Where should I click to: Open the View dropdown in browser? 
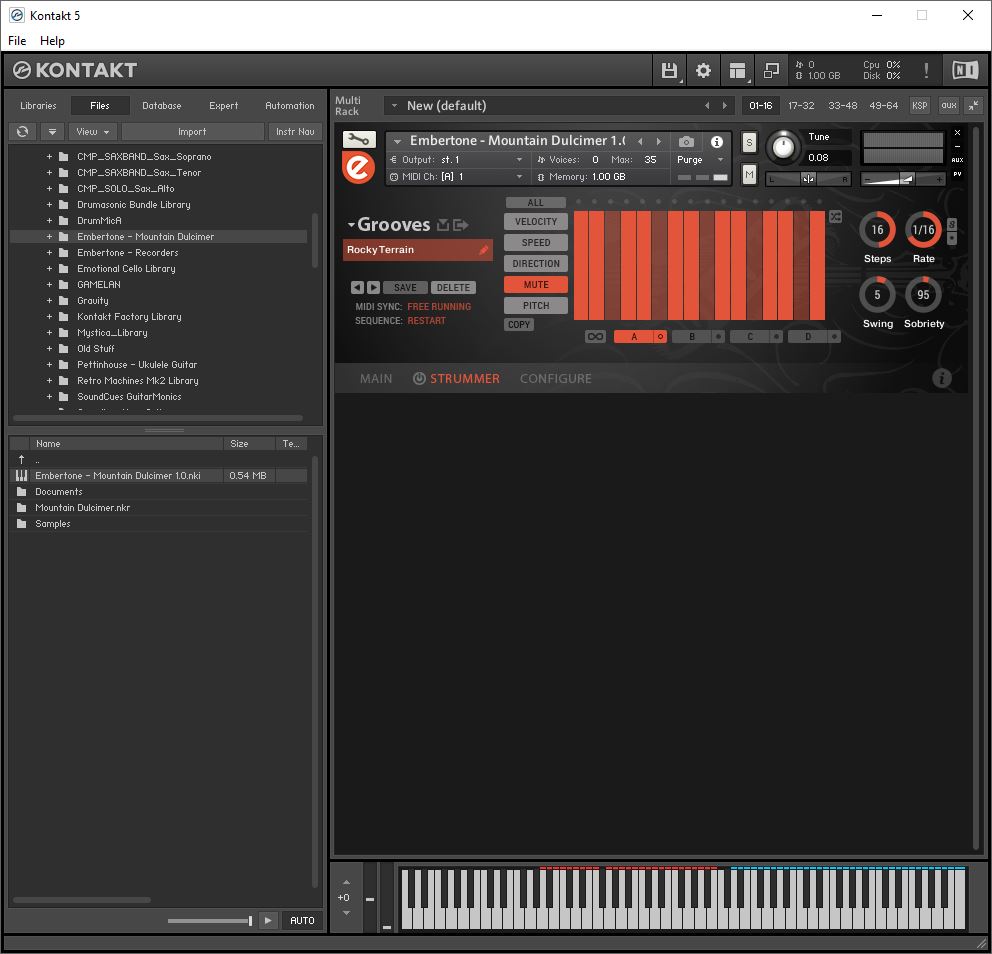92,132
